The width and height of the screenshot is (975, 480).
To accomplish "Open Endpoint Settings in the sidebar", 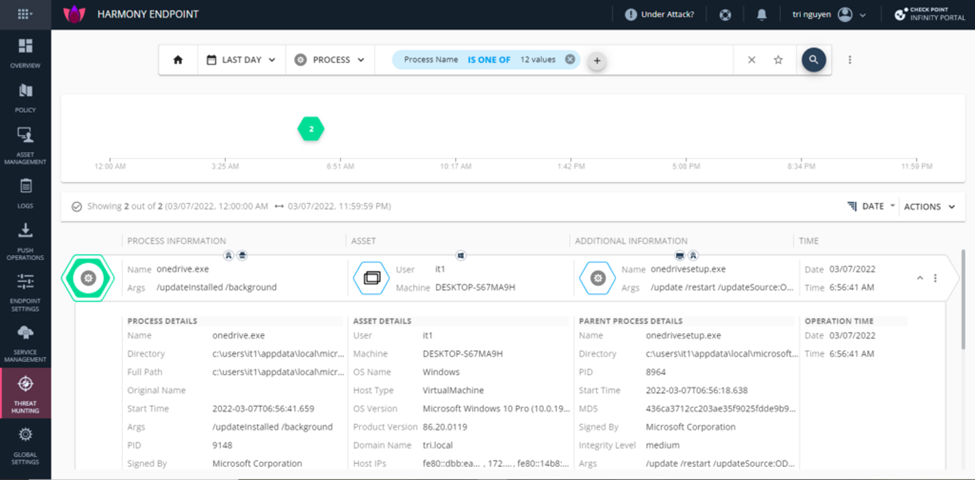I will 25,292.
